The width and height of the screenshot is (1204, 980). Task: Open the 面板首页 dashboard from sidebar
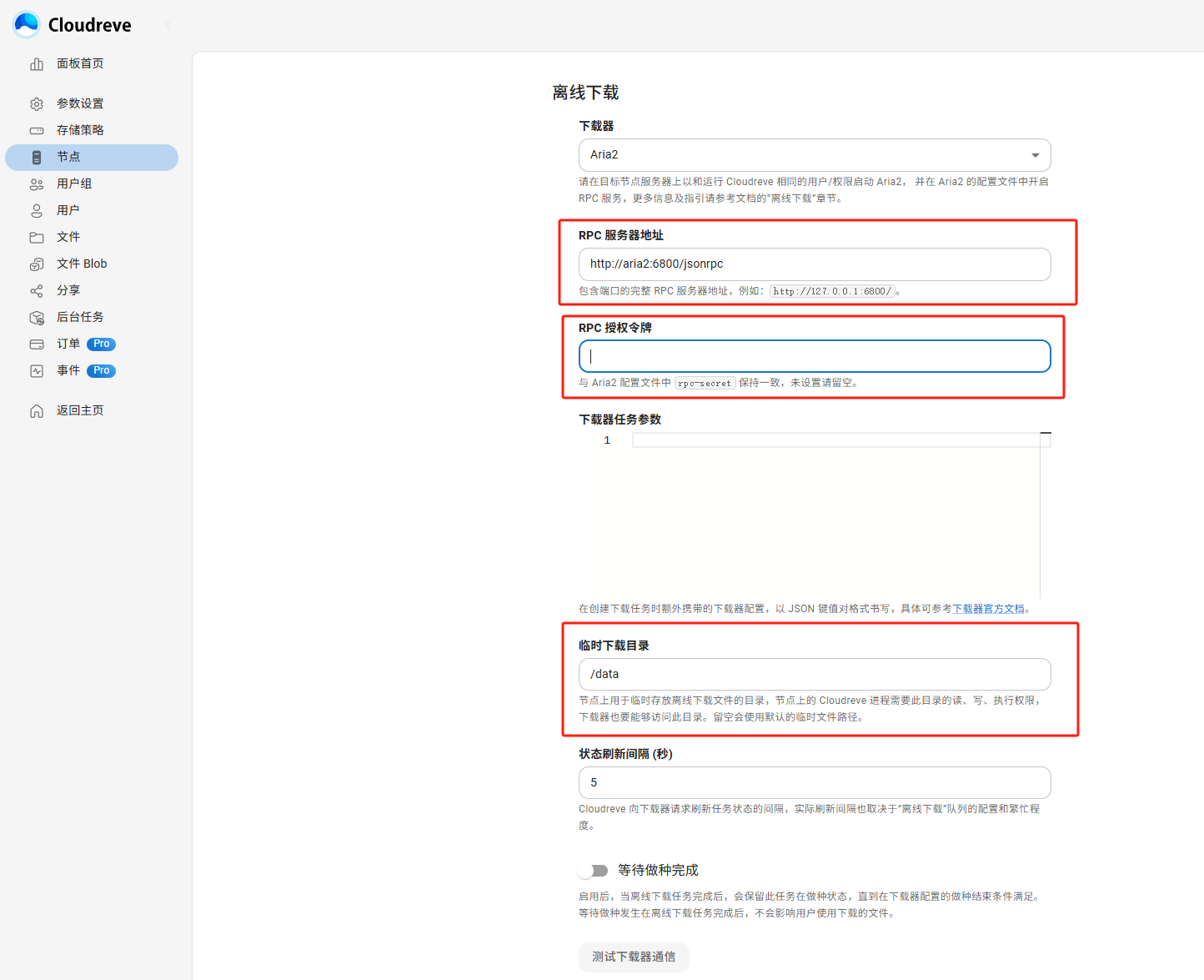[79, 63]
